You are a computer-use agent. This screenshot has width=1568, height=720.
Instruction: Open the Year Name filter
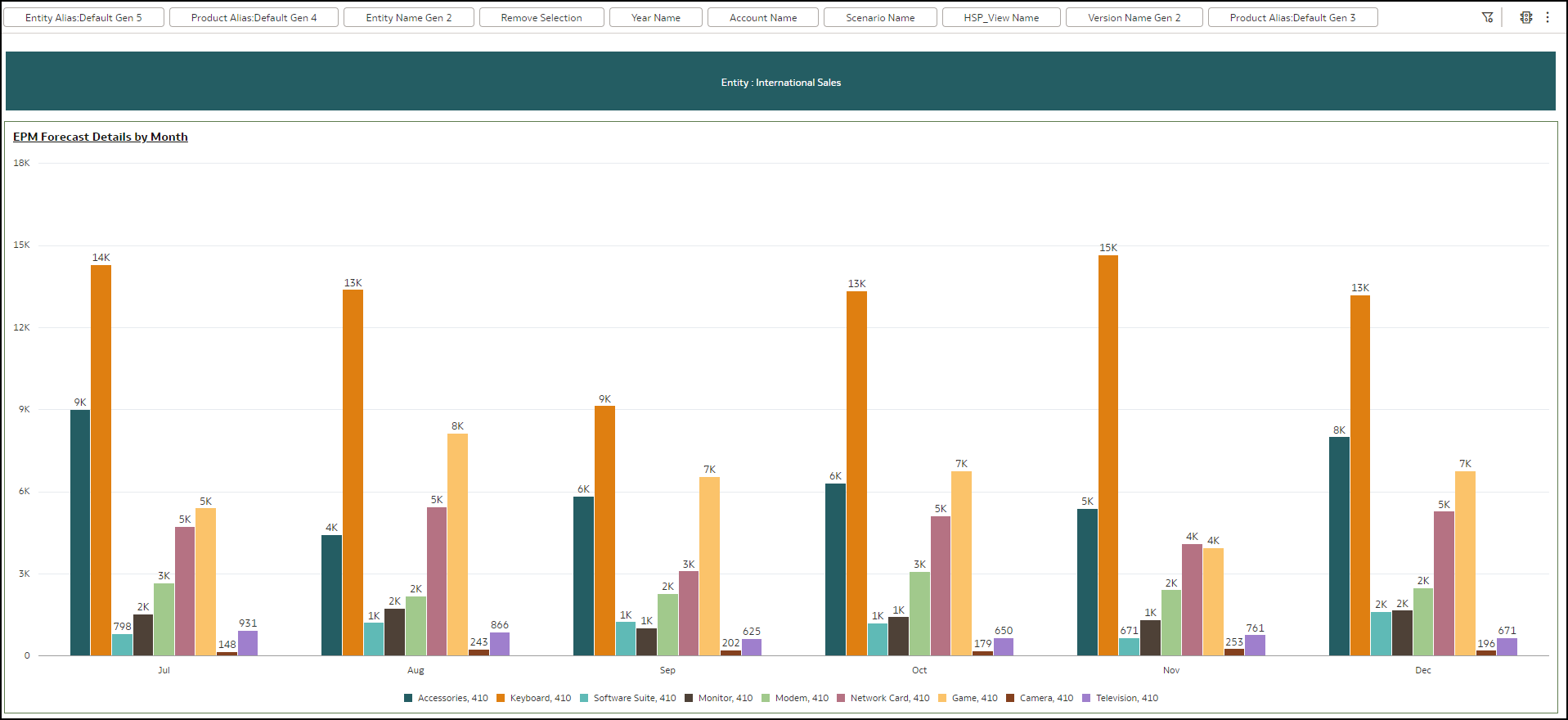656,17
